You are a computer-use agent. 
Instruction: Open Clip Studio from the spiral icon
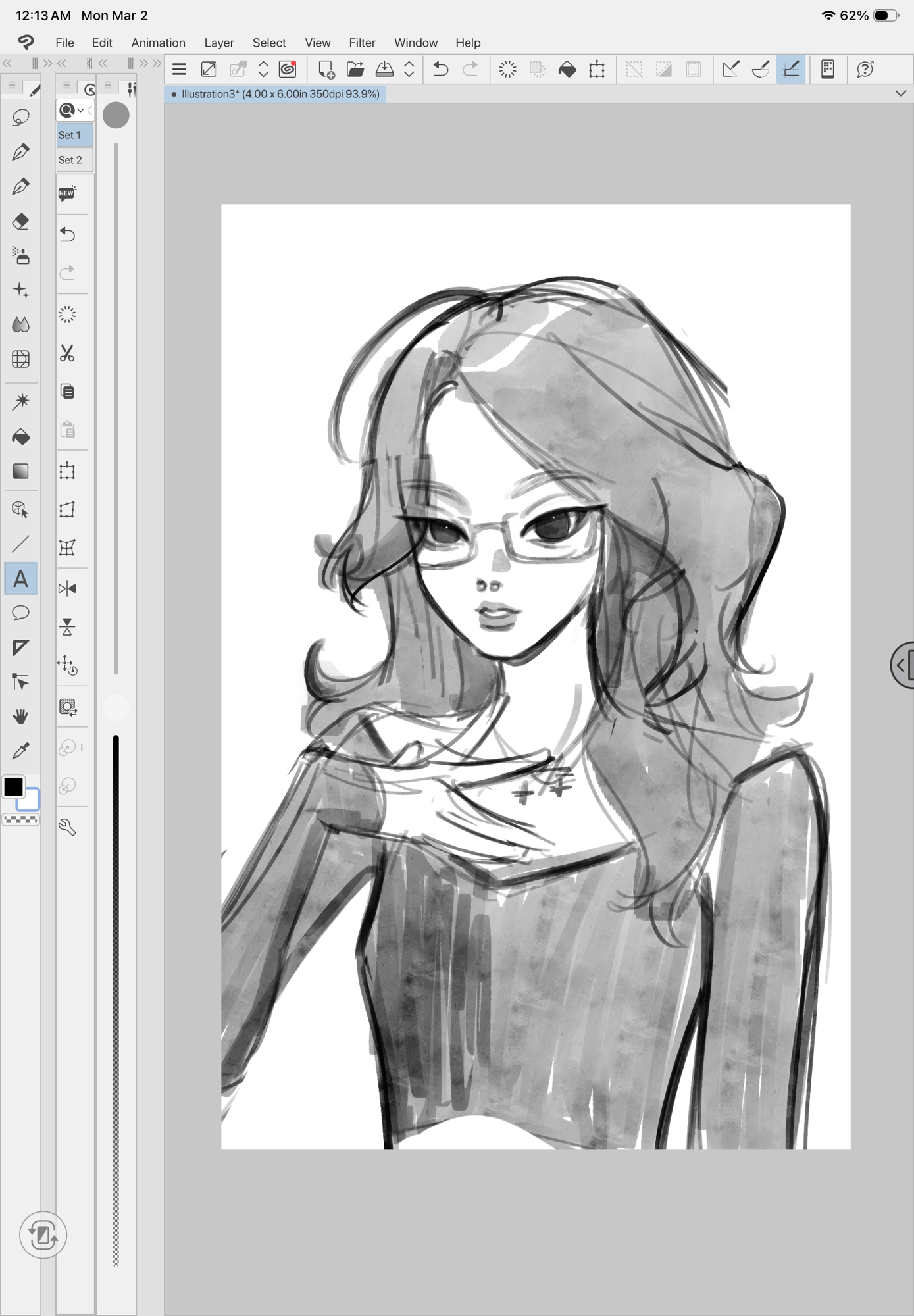288,69
